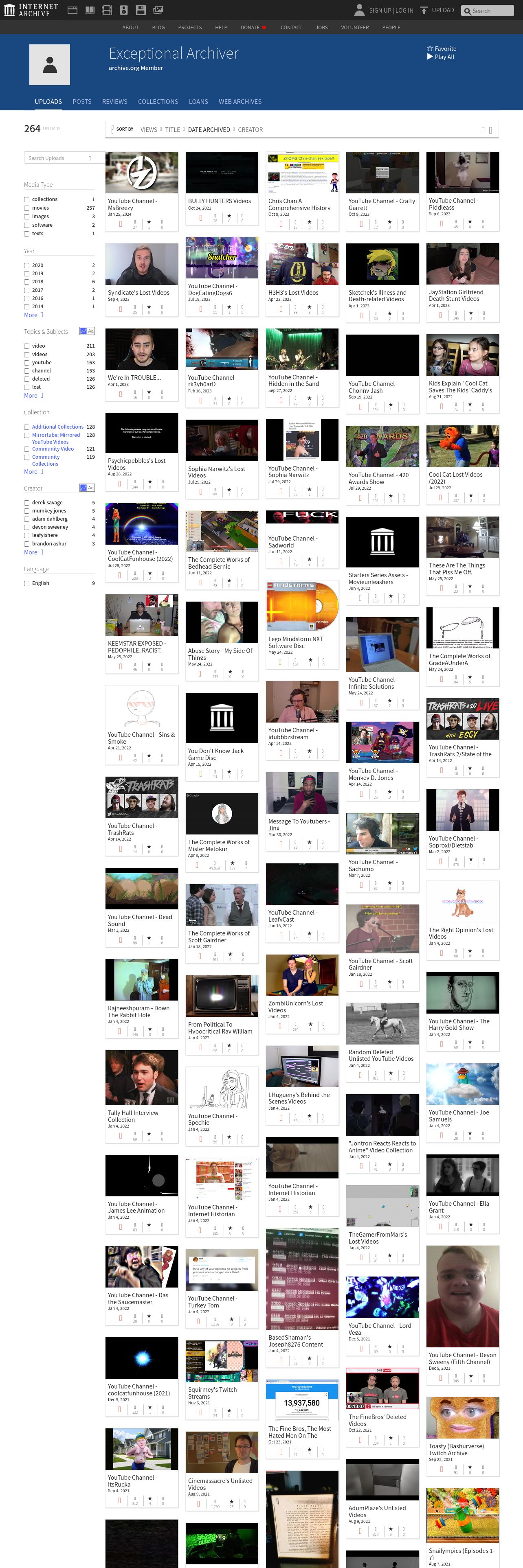Click the star icon on Syndicate's Lost Videos card
Viewport: 523px width, 1568px height.
pos(149,307)
